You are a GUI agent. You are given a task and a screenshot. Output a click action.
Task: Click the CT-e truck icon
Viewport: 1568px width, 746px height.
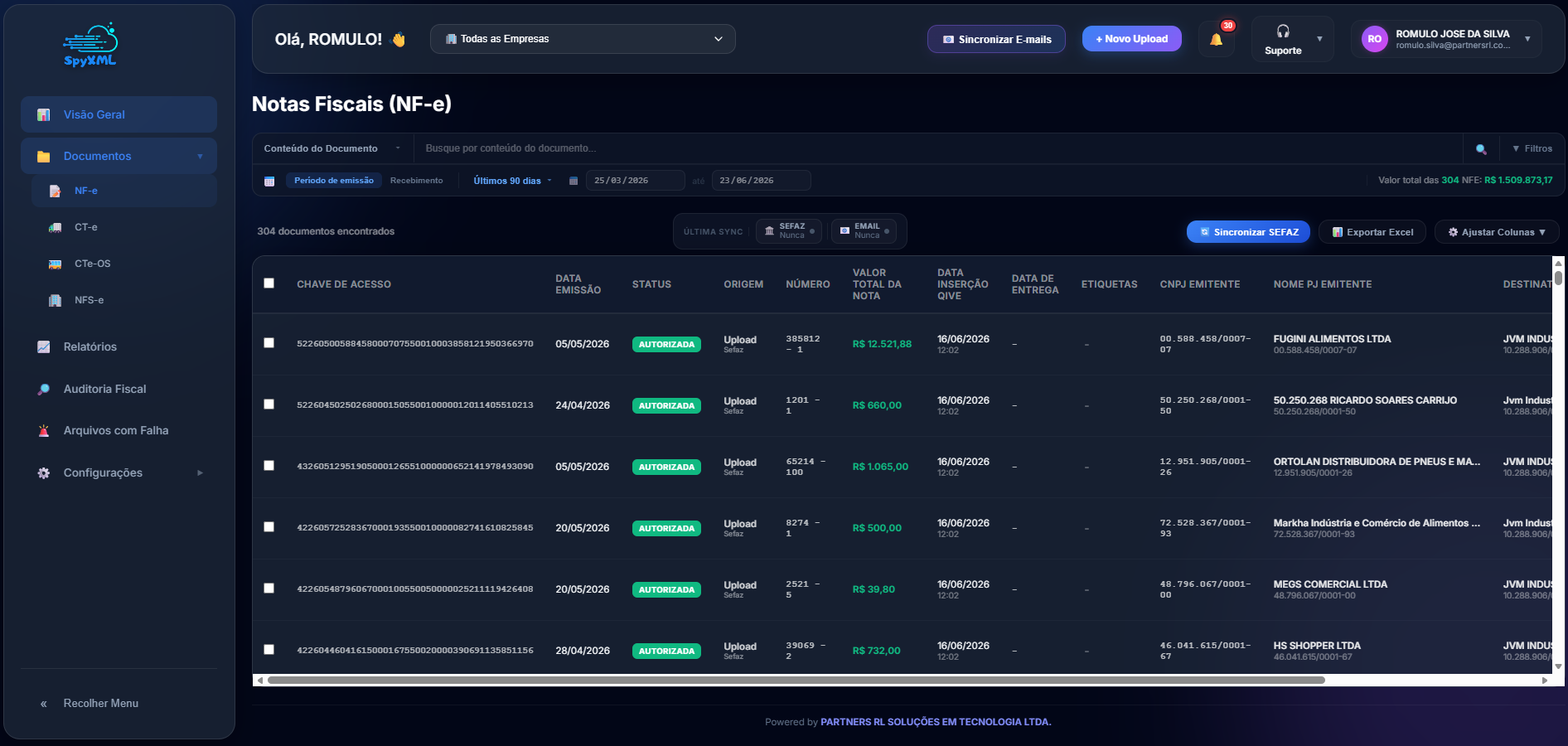click(x=55, y=227)
